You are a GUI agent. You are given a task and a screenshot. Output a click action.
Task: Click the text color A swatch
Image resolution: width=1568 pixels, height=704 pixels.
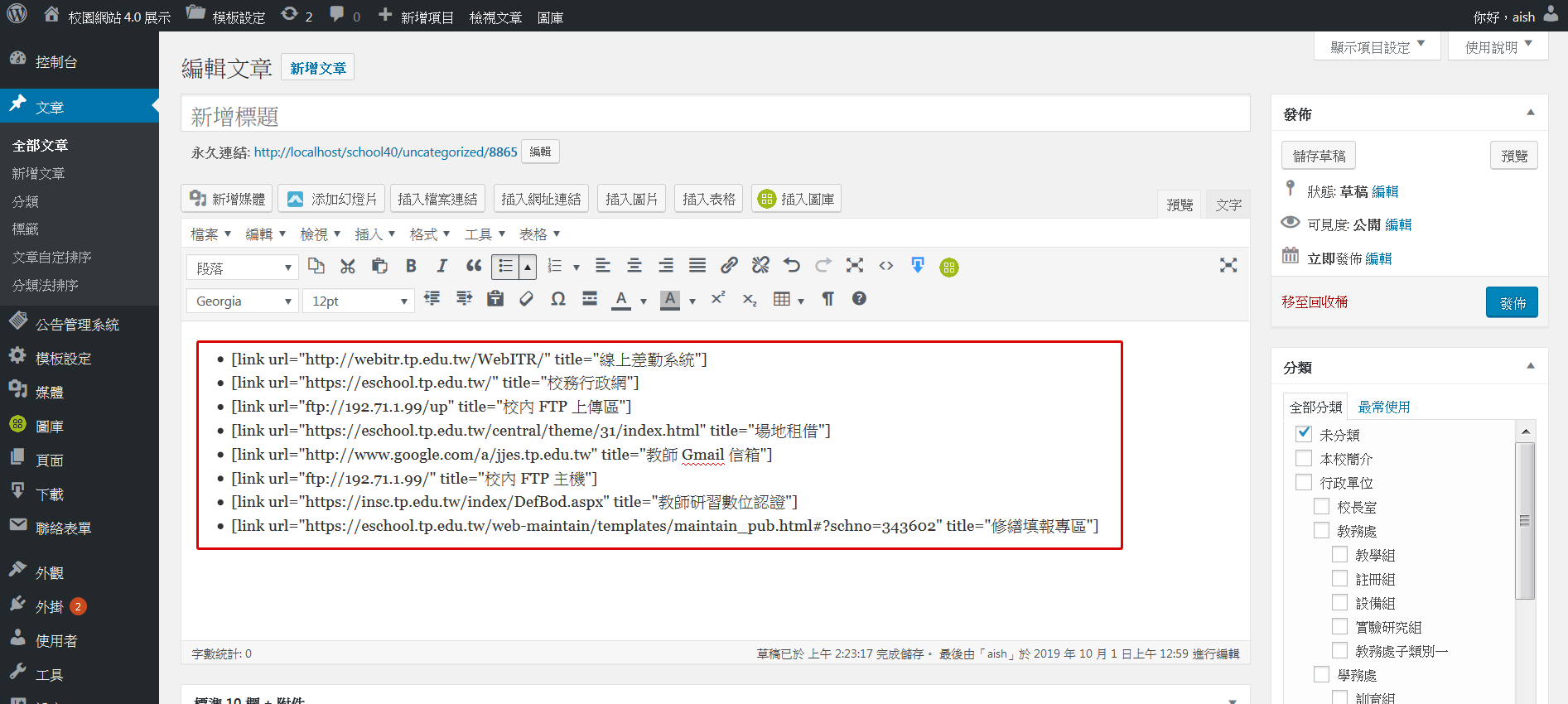621,299
